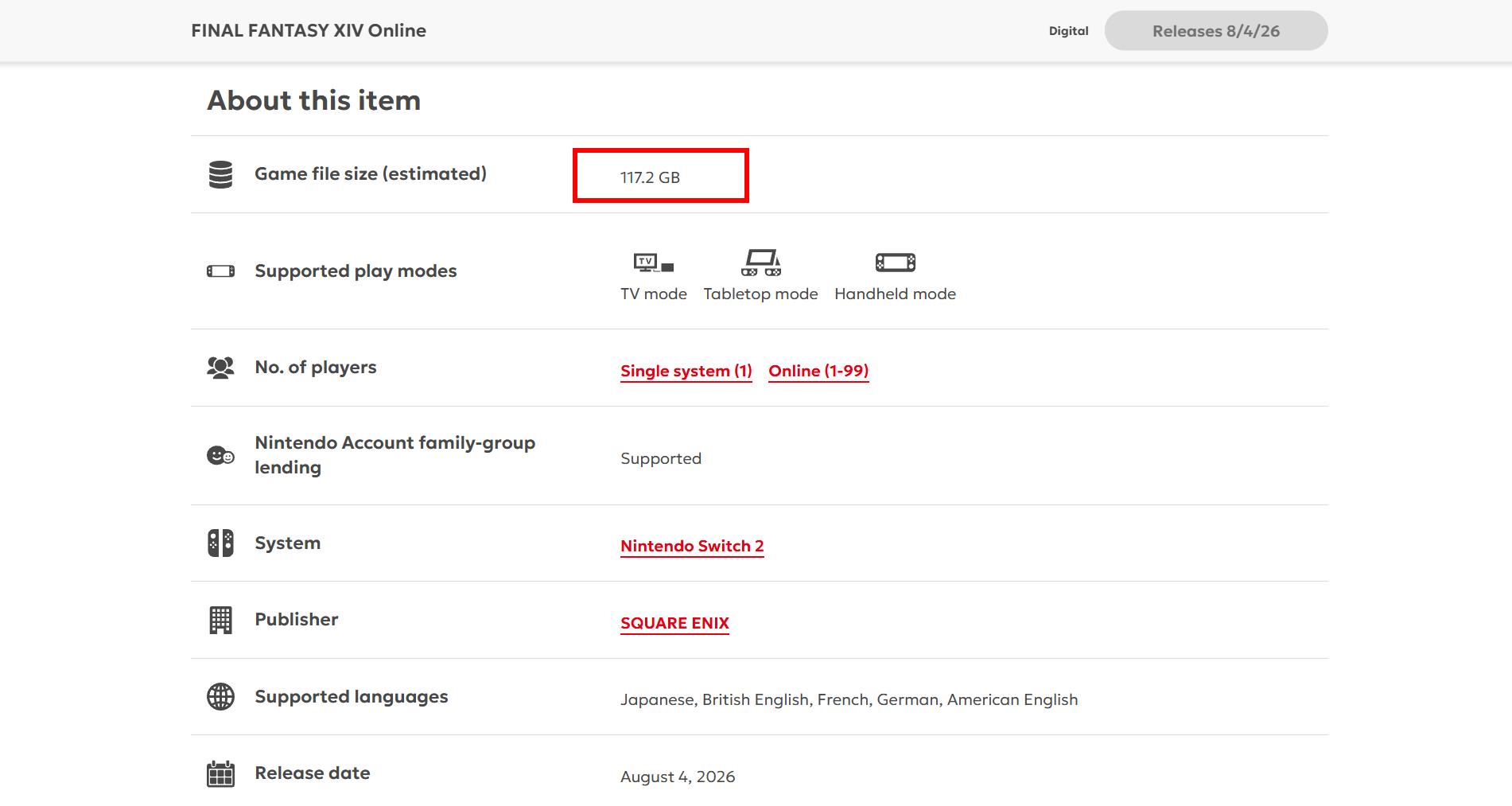Click the System row label
The width and height of the screenshot is (1512, 806).
pyautogui.click(x=288, y=543)
